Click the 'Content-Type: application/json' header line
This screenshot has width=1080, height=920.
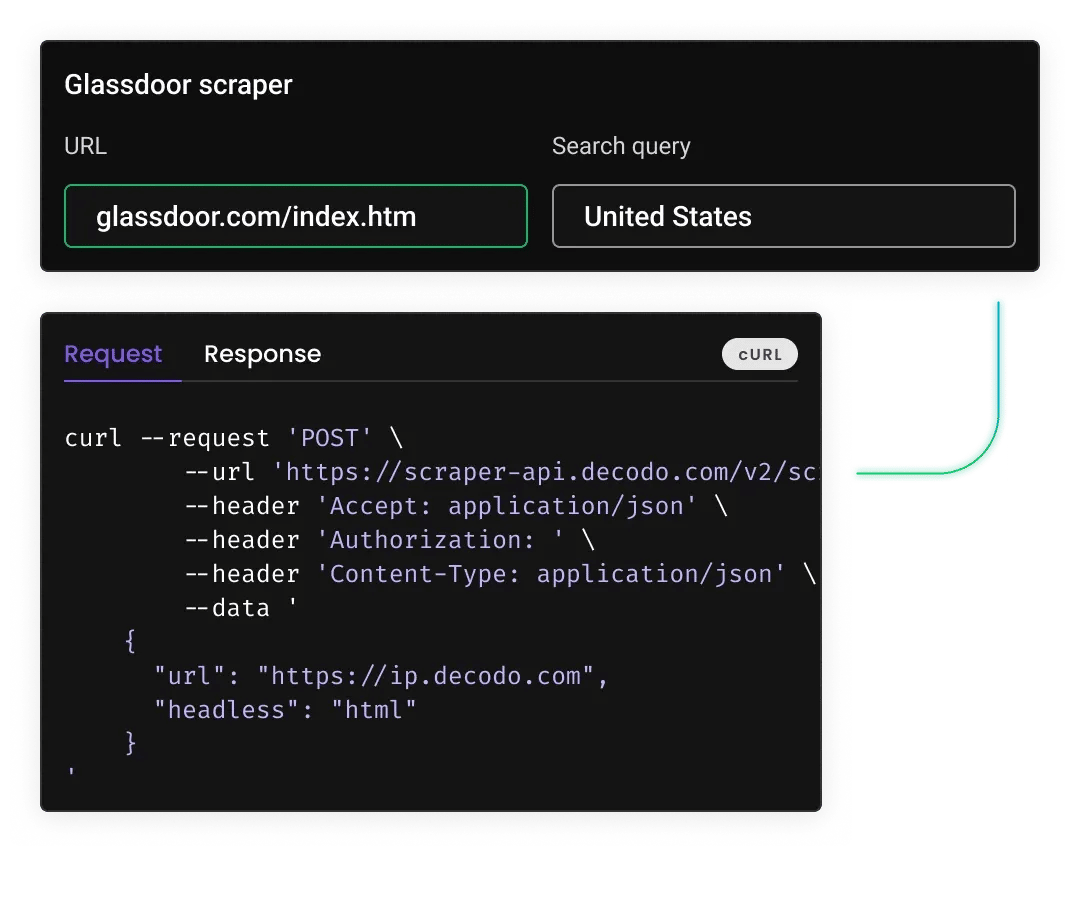point(500,574)
